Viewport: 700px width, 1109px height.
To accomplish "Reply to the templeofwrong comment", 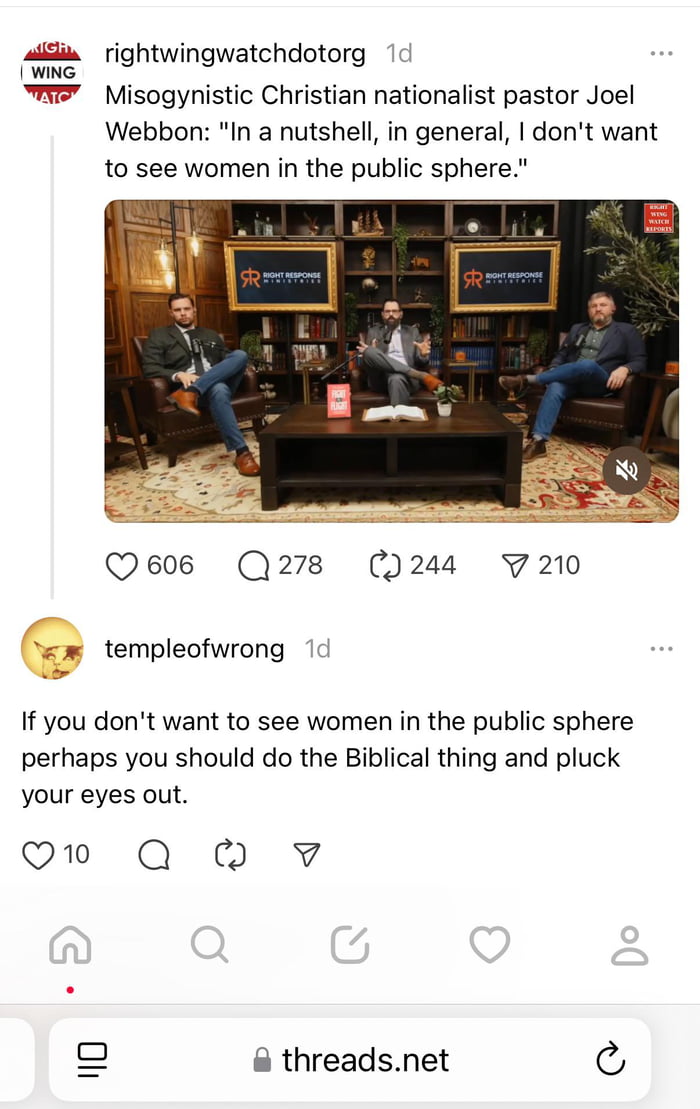I will pos(154,854).
